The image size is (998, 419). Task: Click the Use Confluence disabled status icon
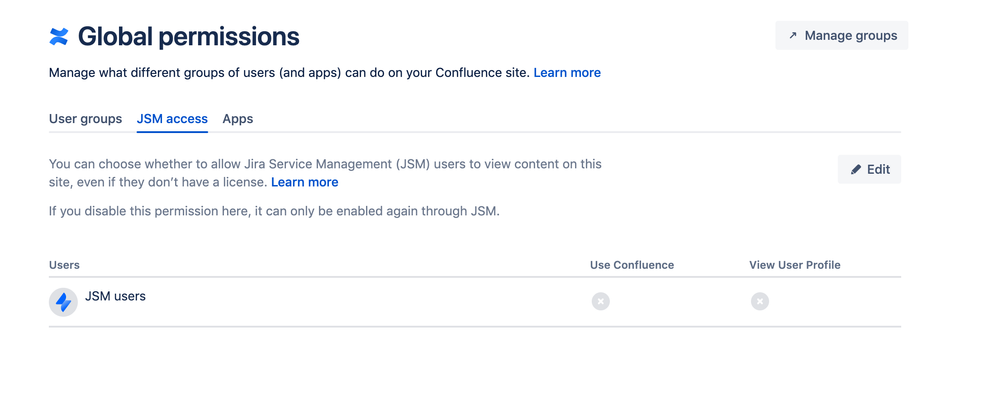pyautogui.click(x=600, y=301)
